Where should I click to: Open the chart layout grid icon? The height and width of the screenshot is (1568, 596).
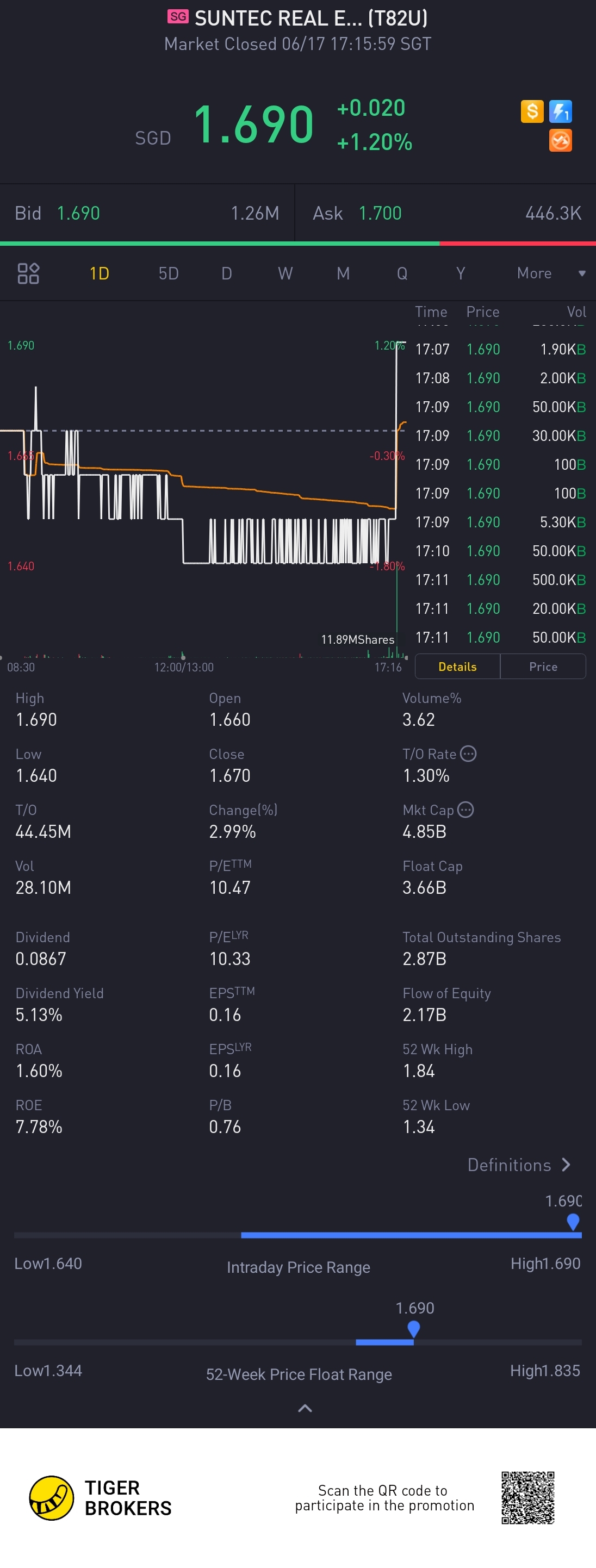tap(28, 273)
